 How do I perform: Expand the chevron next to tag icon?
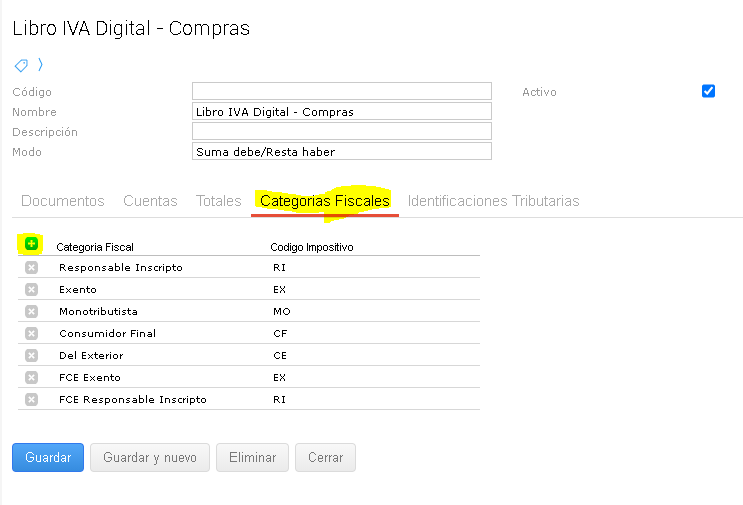[x=40, y=65]
